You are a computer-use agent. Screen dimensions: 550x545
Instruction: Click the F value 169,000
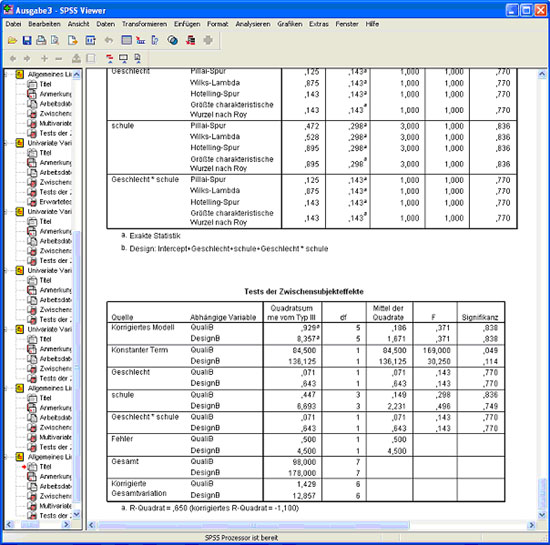436,350
